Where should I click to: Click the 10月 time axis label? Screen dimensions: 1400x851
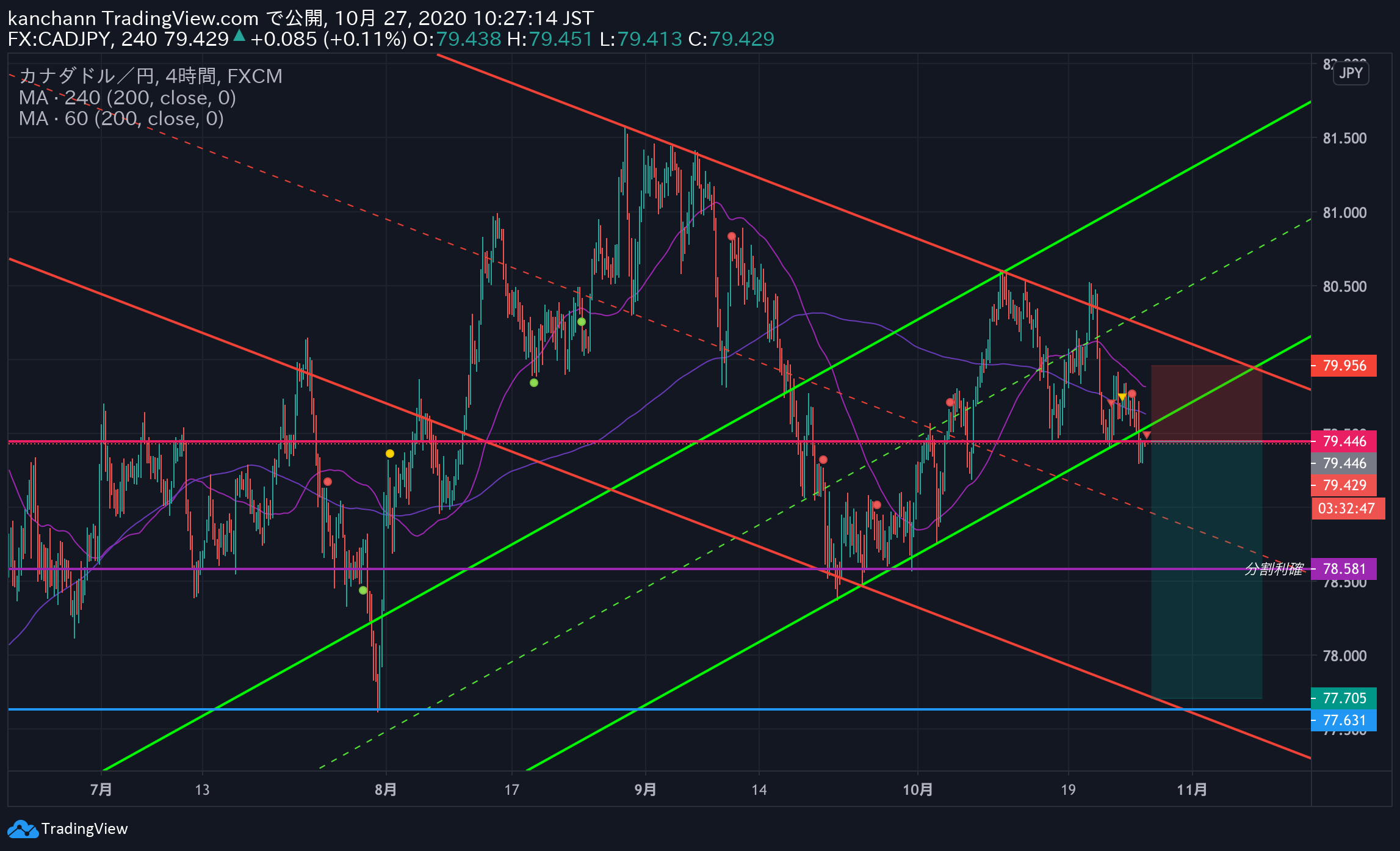[x=917, y=790]
